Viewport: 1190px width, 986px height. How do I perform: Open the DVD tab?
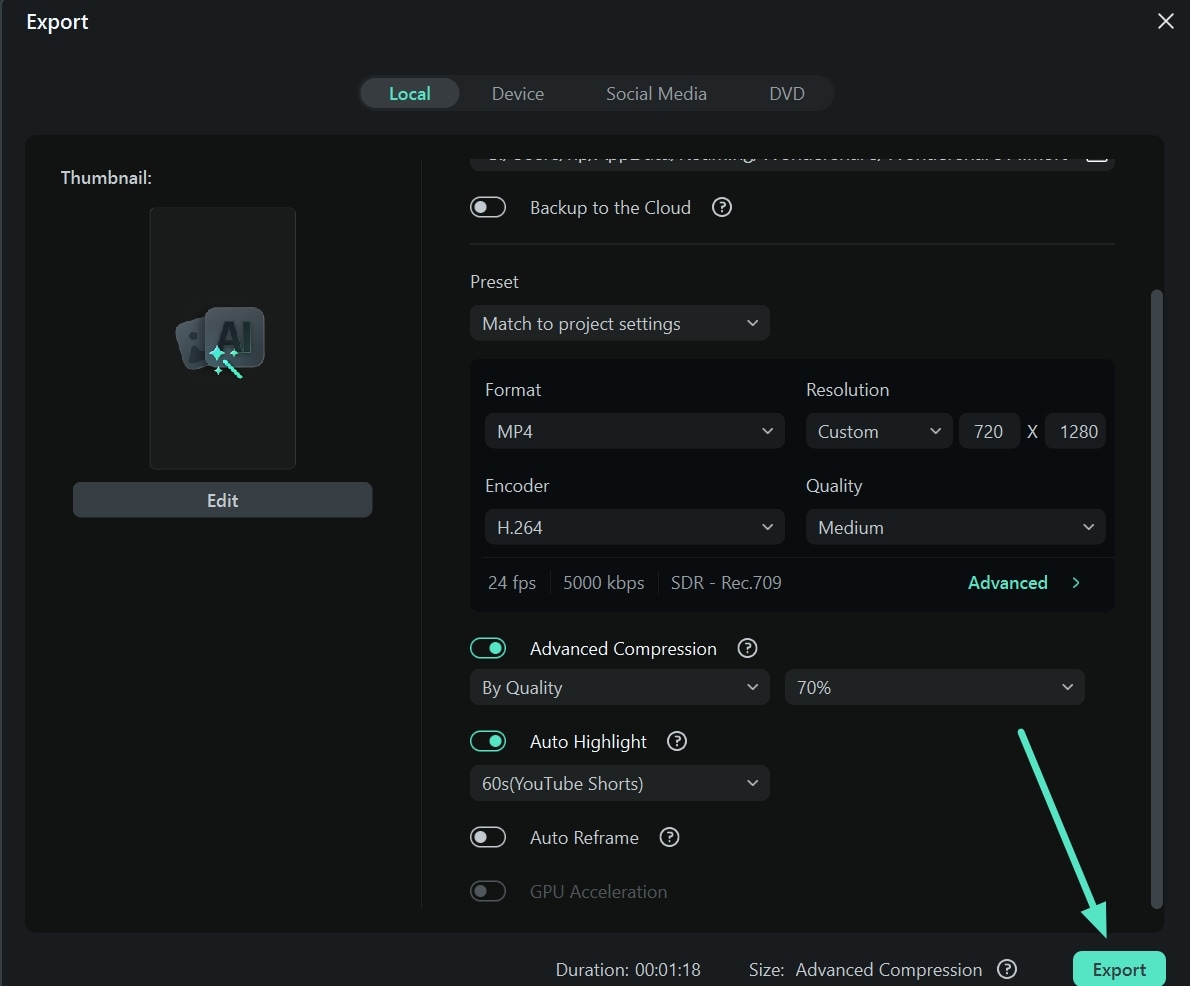[786, 93]
